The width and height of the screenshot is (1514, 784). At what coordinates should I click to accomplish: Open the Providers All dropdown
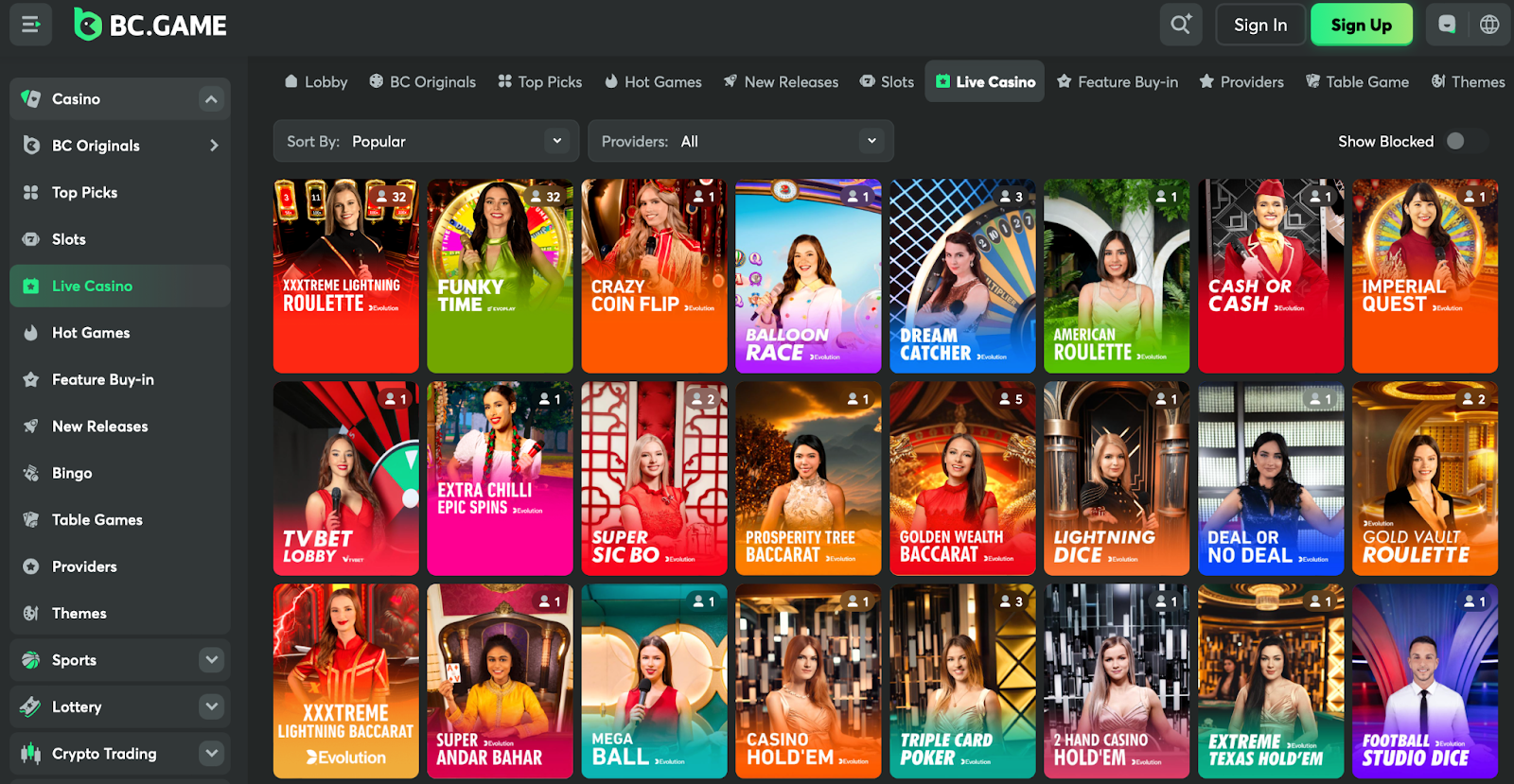click(x=741, y=141)
